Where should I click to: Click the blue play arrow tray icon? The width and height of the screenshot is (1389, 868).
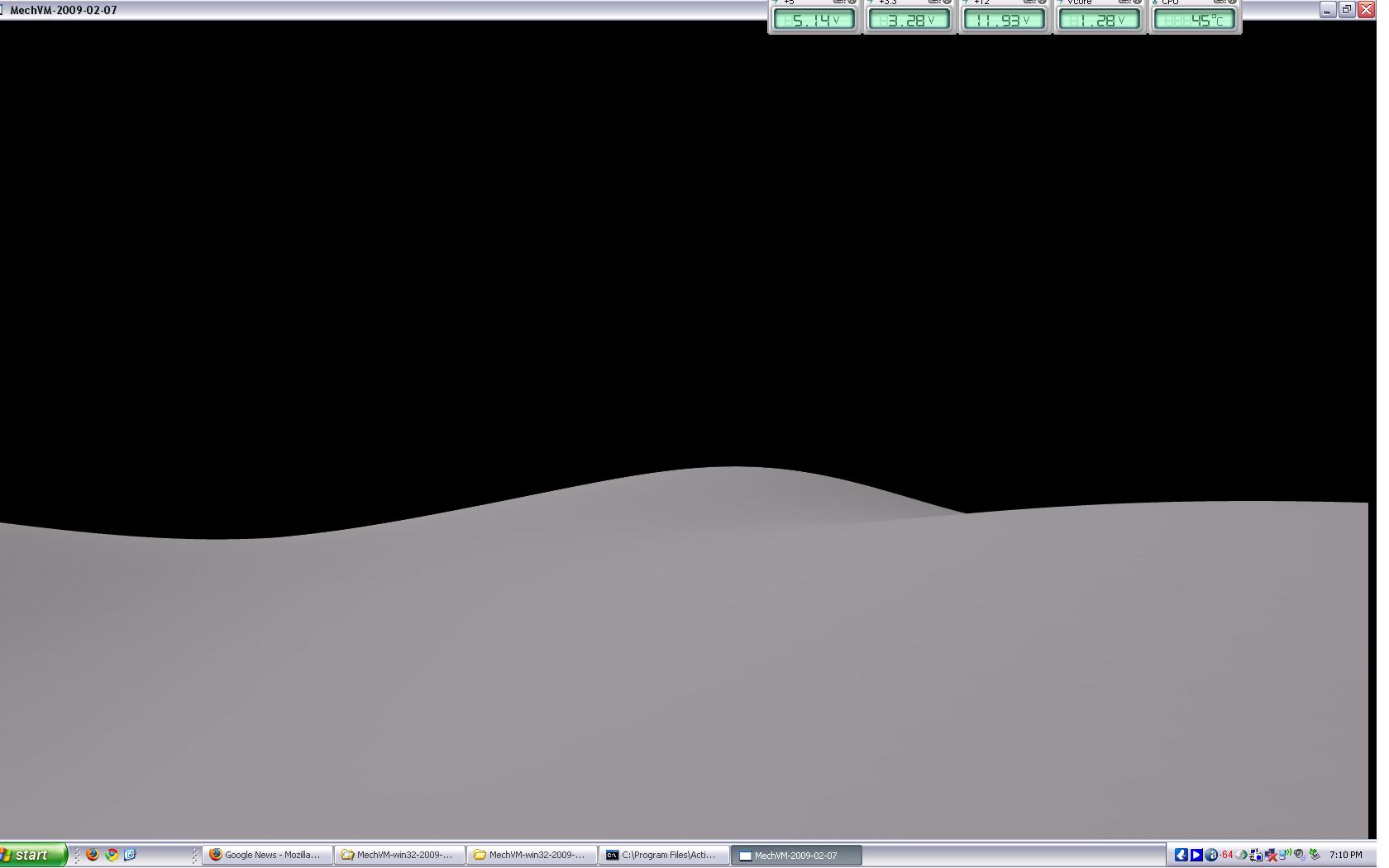(1196, 855)
